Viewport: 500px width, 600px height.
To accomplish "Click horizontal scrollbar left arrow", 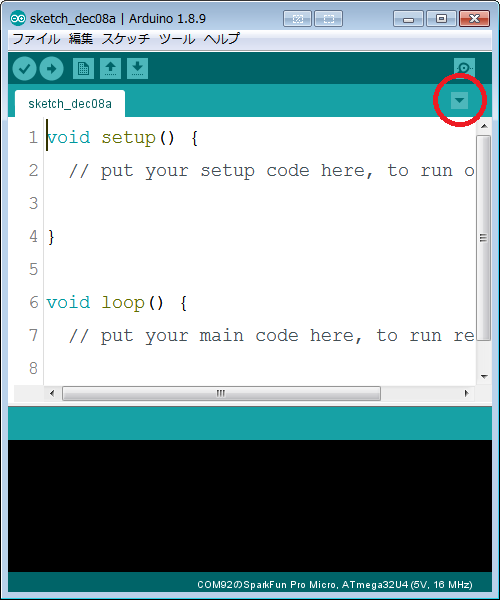I will [52, 393].
